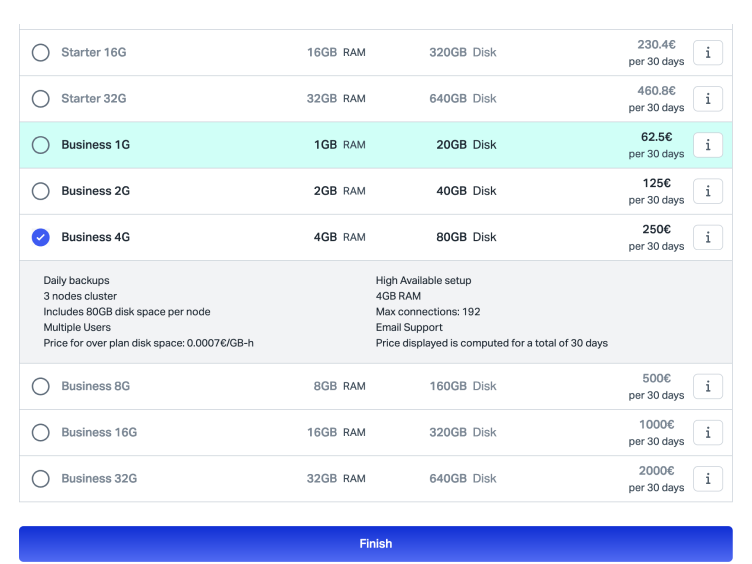Click the Business 2G plan name

coord(95,191)
